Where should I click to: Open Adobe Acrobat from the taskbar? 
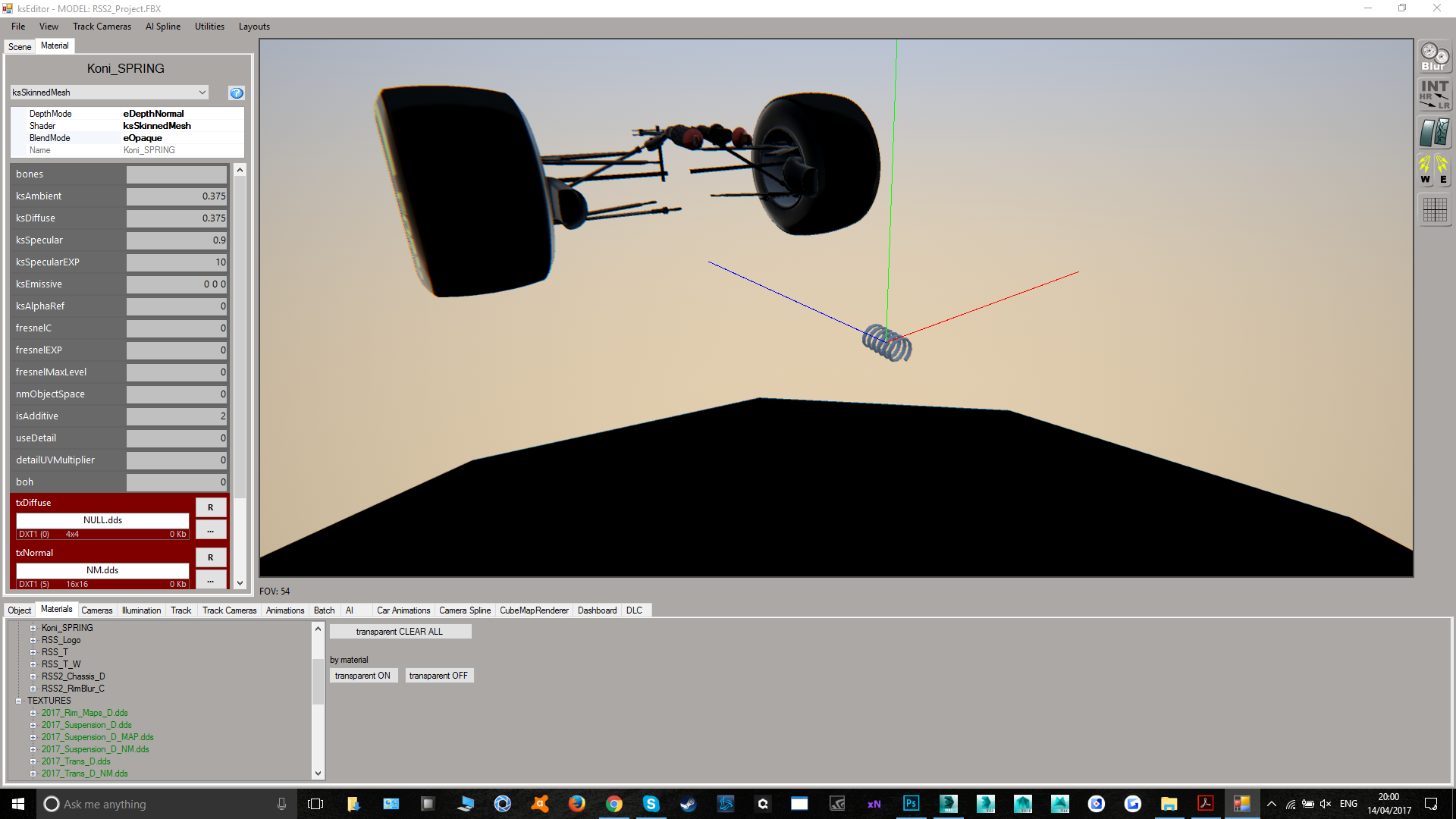pyautogui.click(x=1206, y=804)
